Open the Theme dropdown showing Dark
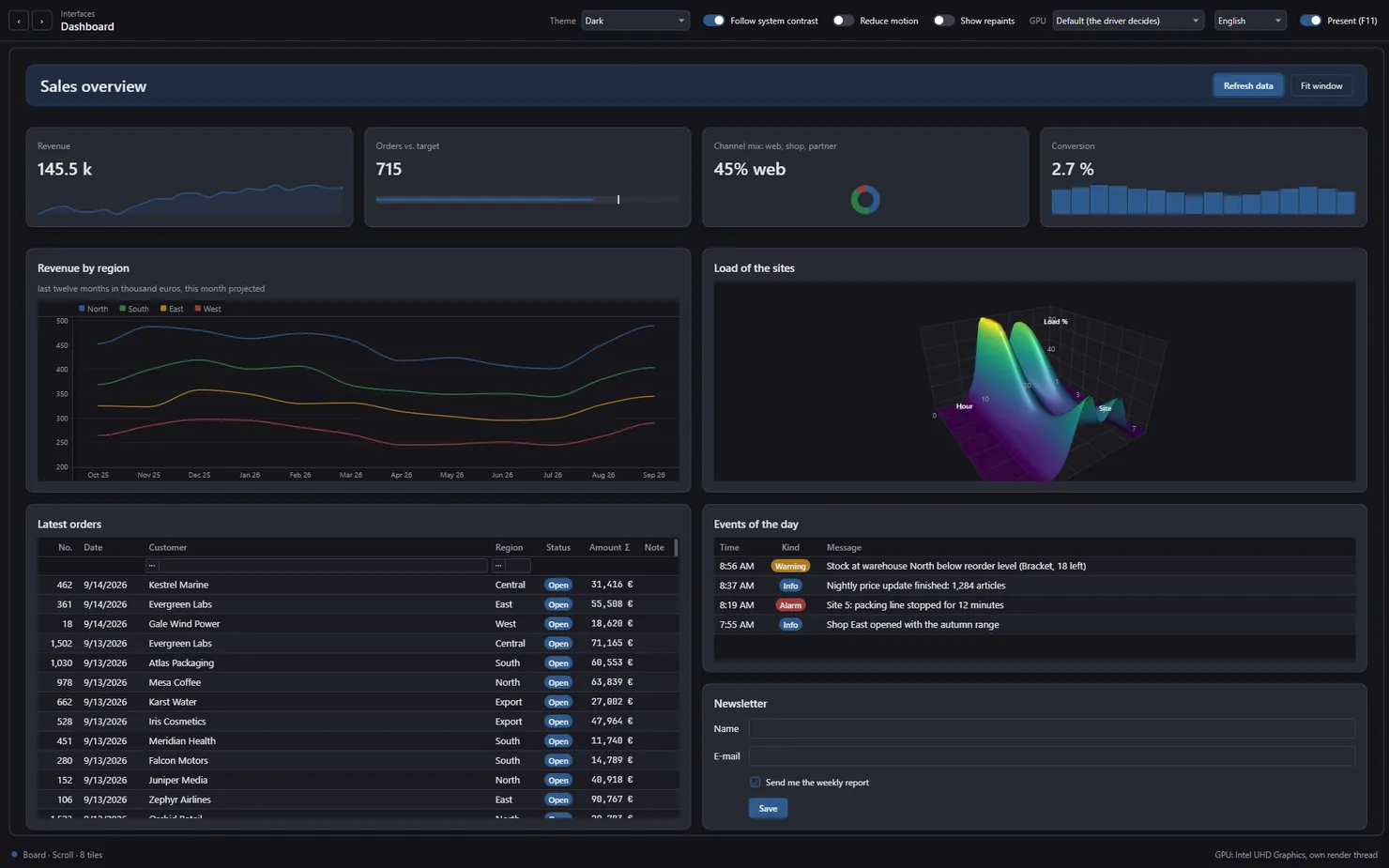1389x868 pixels. pos(634,21)
